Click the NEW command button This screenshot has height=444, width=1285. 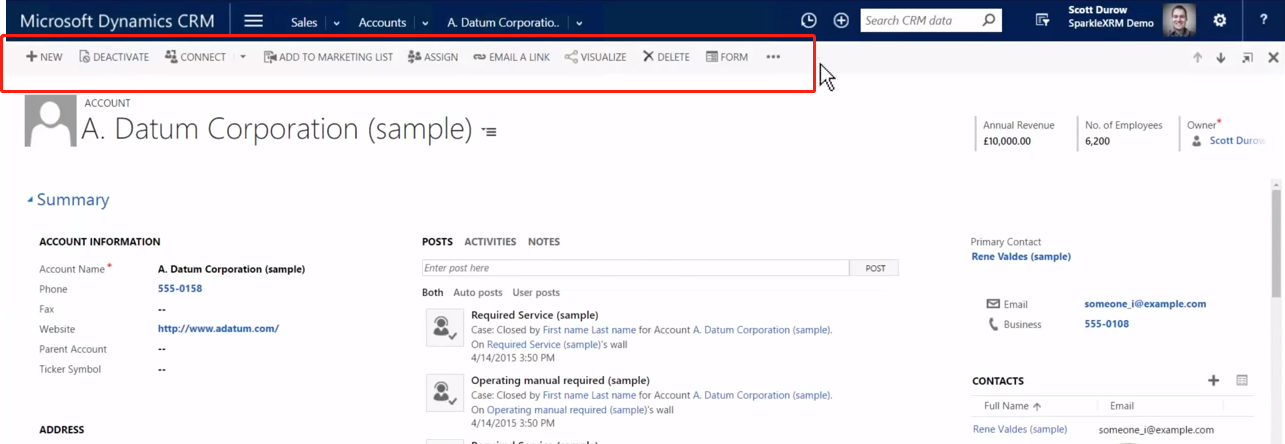click(44, 57)
